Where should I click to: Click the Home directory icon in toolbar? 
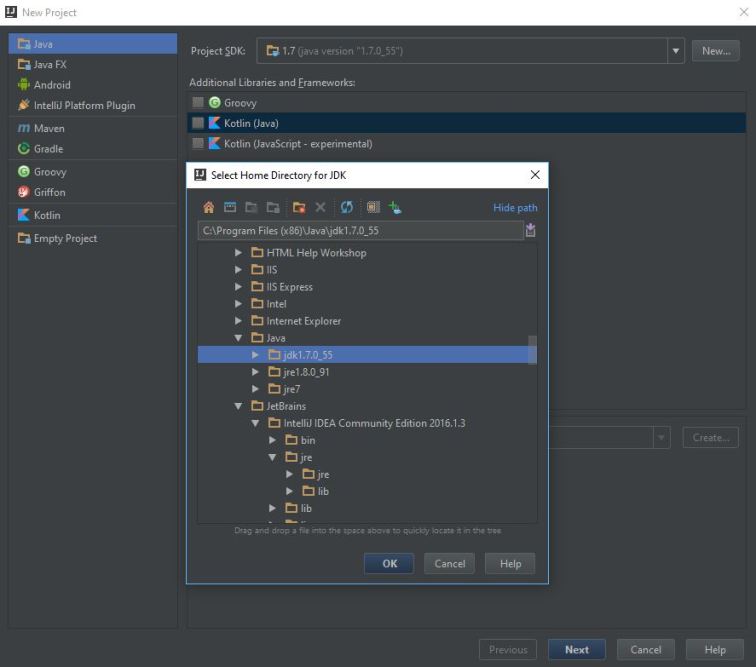pos(208,207)
